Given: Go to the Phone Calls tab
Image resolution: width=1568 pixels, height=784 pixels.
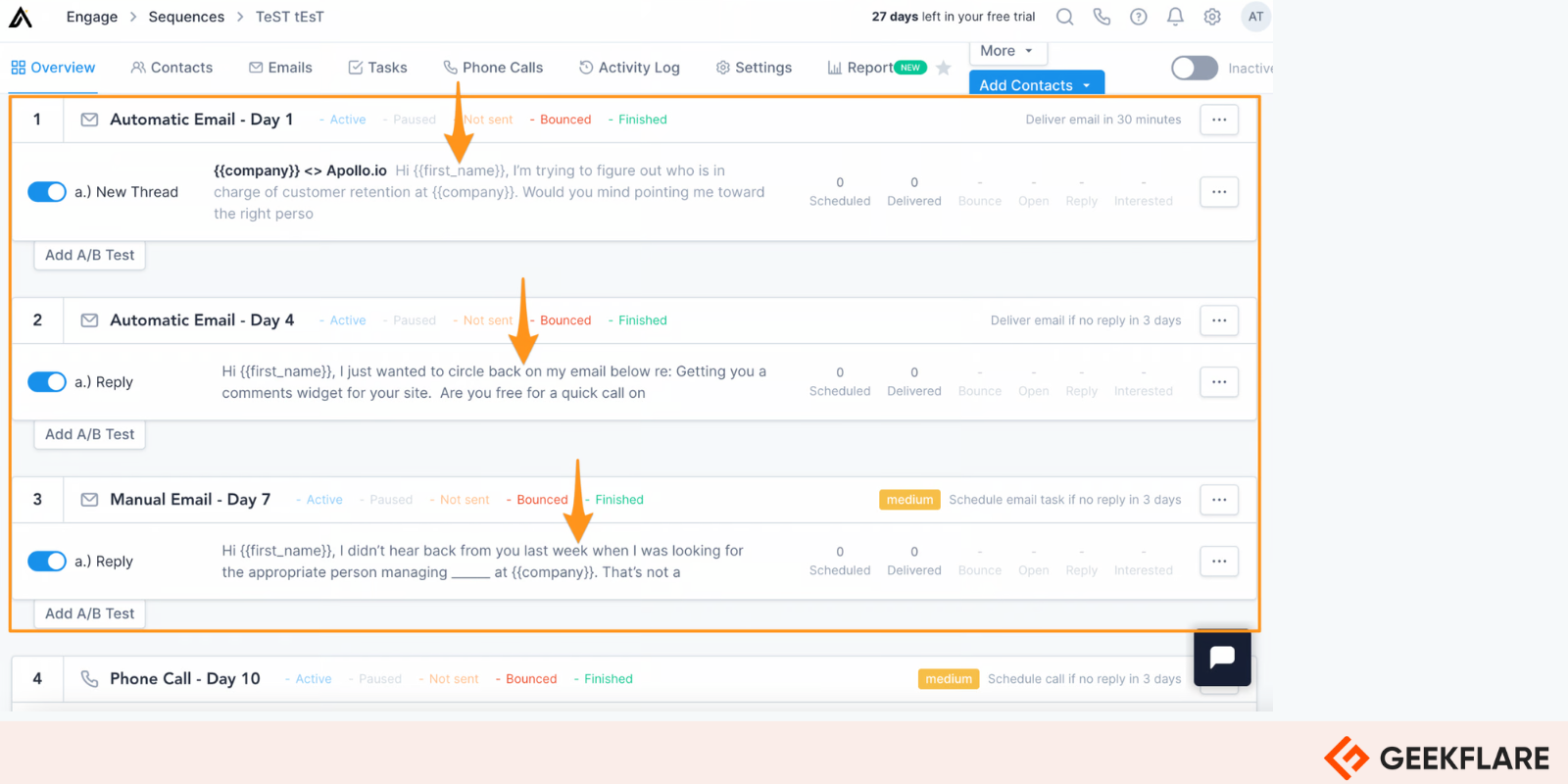Looking at the screenshot, I should tap(493, 68).
